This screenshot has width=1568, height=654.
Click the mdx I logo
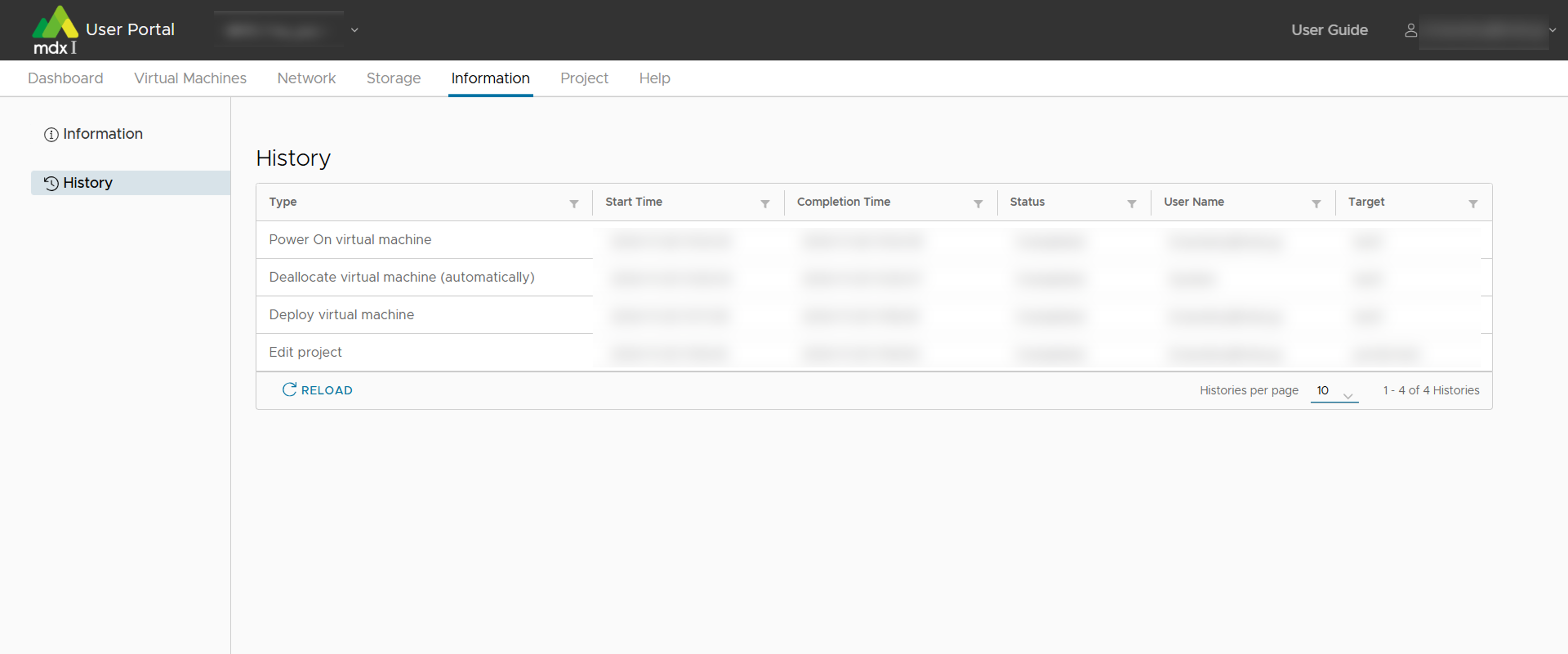55,30
